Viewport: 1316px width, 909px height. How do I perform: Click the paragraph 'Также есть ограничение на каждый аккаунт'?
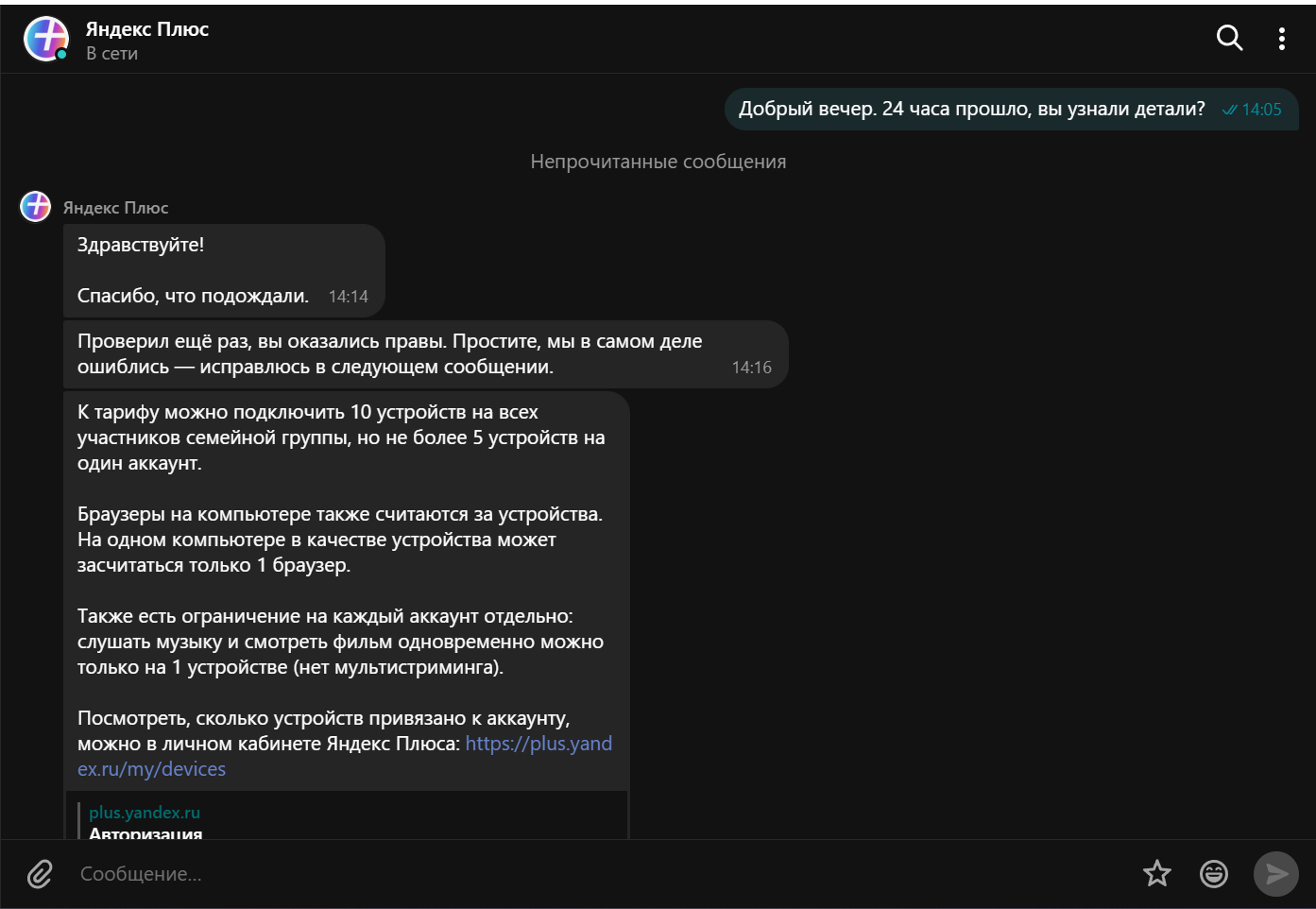pyautogui.click(x=340, y=642)
